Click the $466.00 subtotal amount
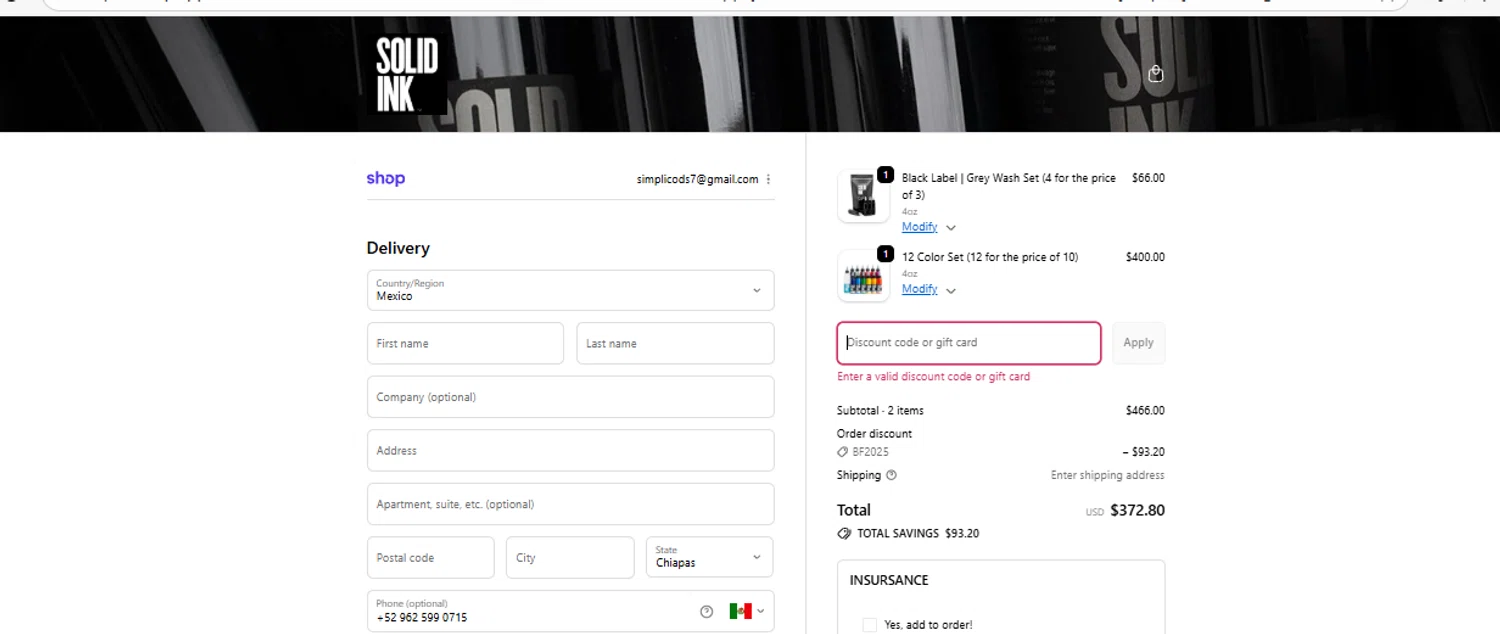 click(x=1145, y=411)
